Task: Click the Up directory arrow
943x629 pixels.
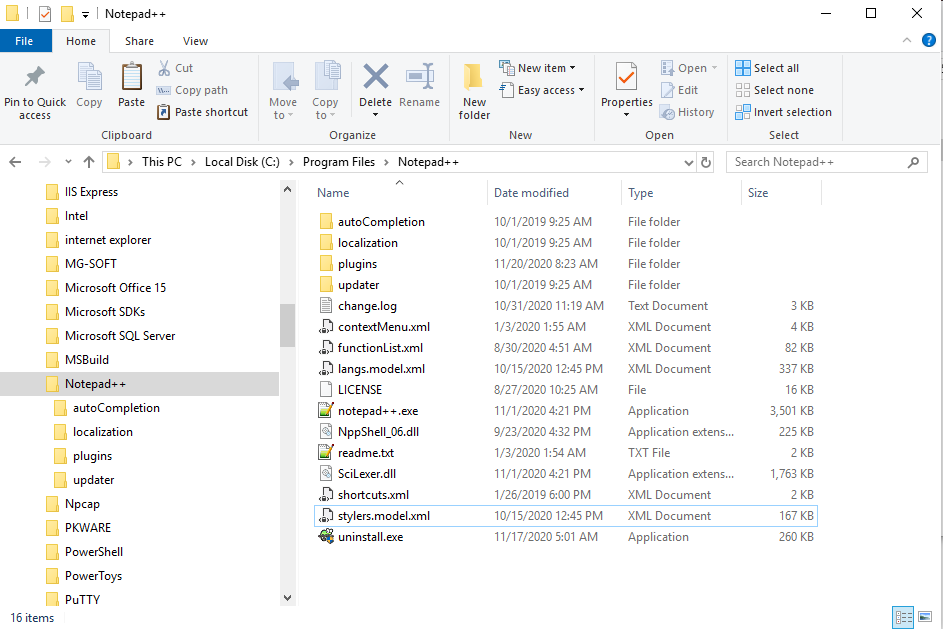Action: click(89, 162)
